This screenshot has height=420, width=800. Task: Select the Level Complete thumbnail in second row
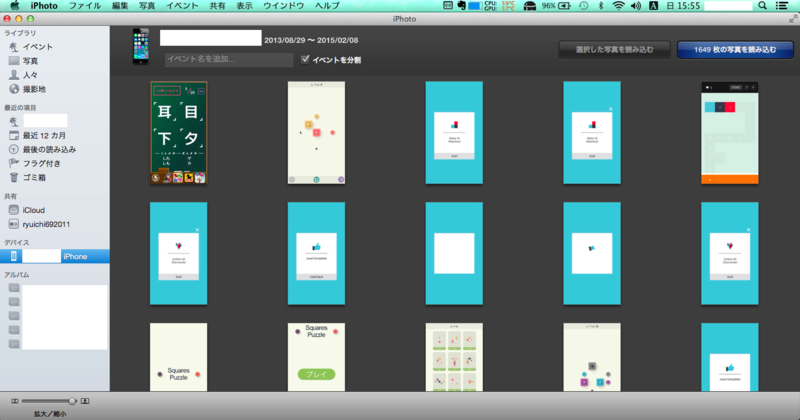pyautogui.click(x=316, y=254)
